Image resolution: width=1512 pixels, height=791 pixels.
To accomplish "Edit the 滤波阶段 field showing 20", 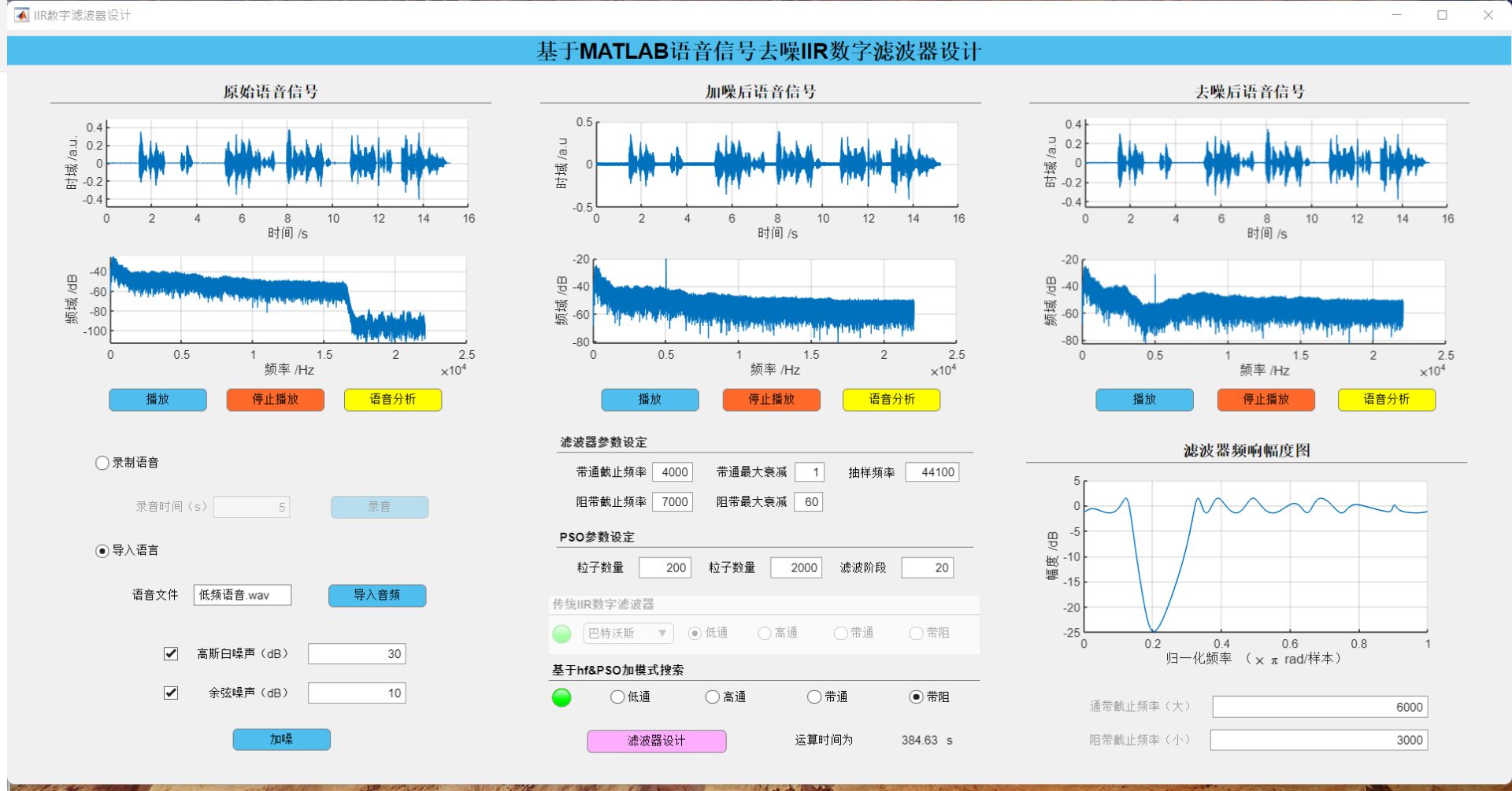I will [928, 567].
